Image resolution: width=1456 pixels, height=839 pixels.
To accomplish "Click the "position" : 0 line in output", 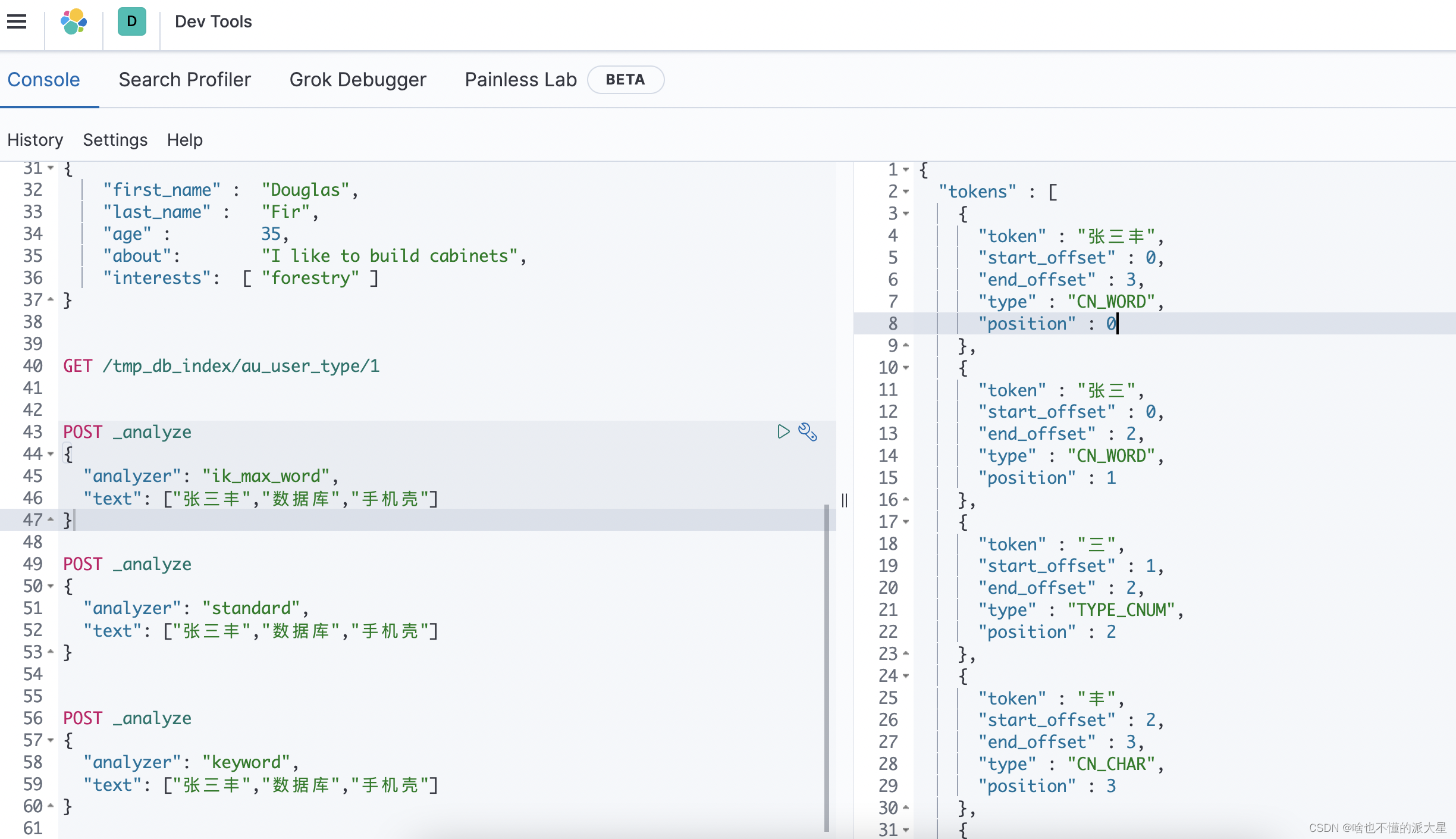I will pyautogui.click(x=1047, y=323).
